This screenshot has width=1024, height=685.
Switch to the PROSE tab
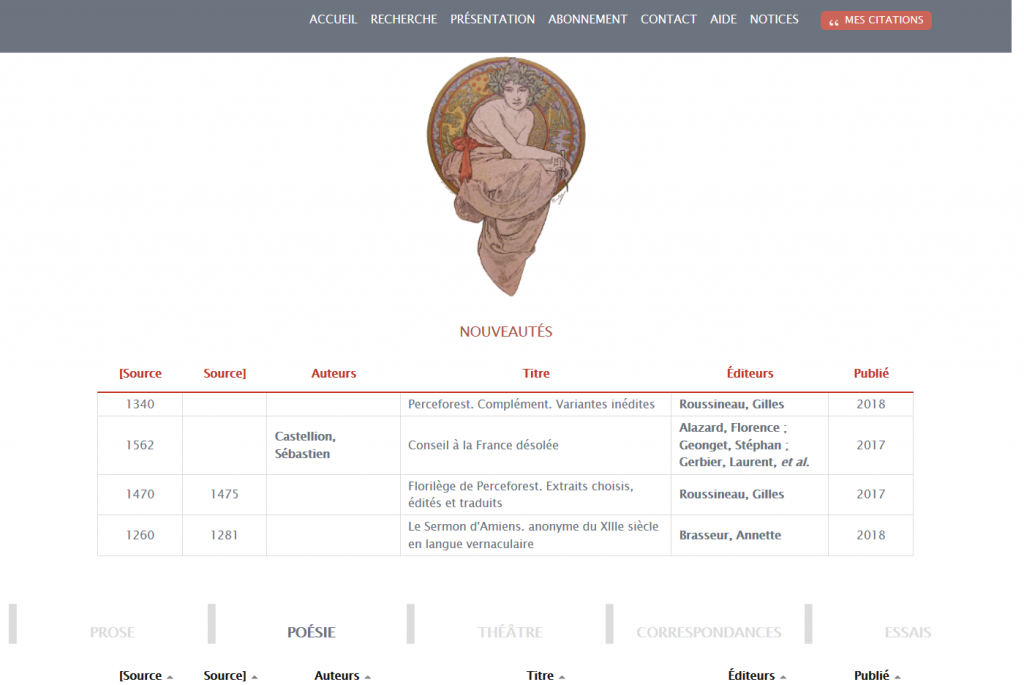pos(112,632)
